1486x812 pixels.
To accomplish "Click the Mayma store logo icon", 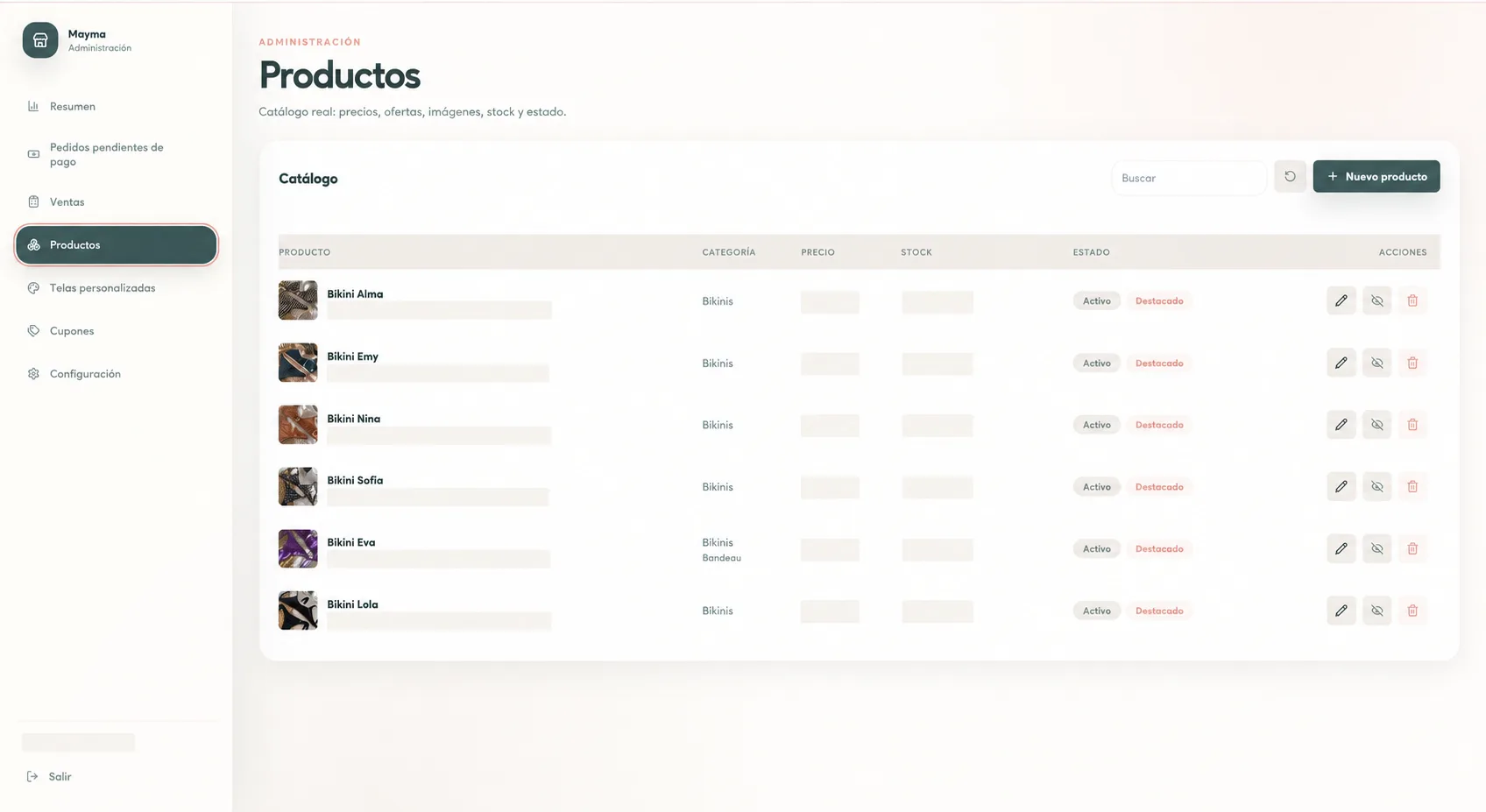I will tap(40, 40).
